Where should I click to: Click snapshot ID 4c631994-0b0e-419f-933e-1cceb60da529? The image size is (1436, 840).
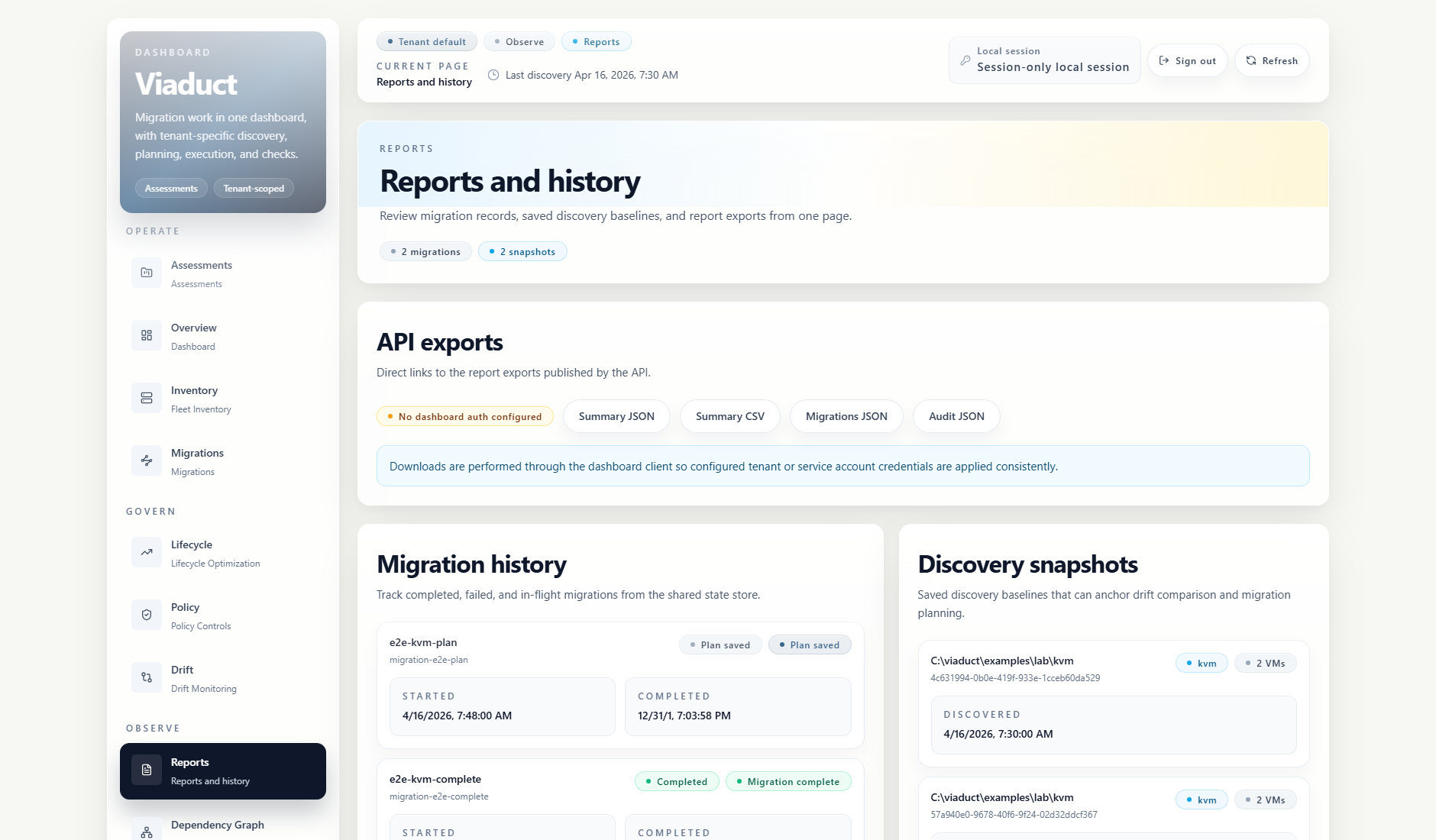click(x=1015, y=678)
